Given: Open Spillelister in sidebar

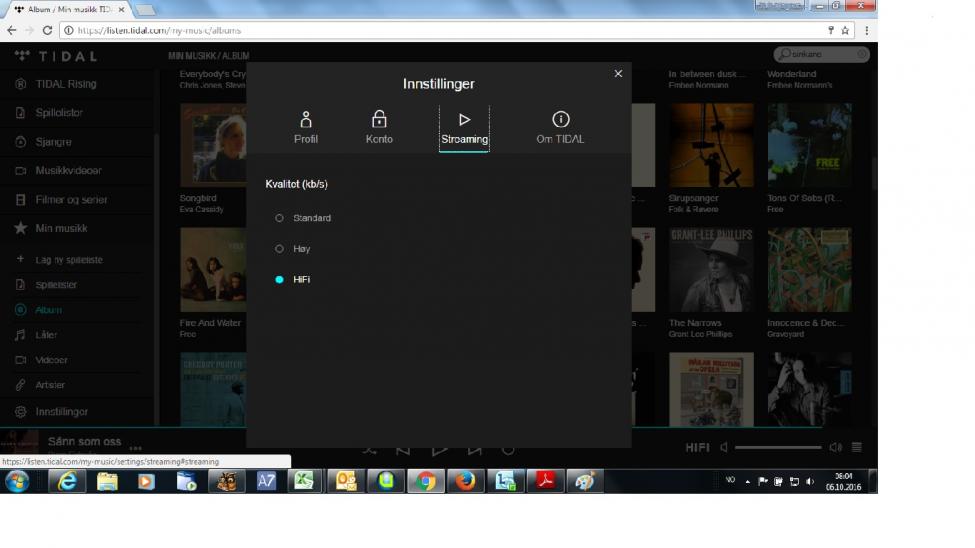Looking at the screenshot, I should tap(58, 113).
